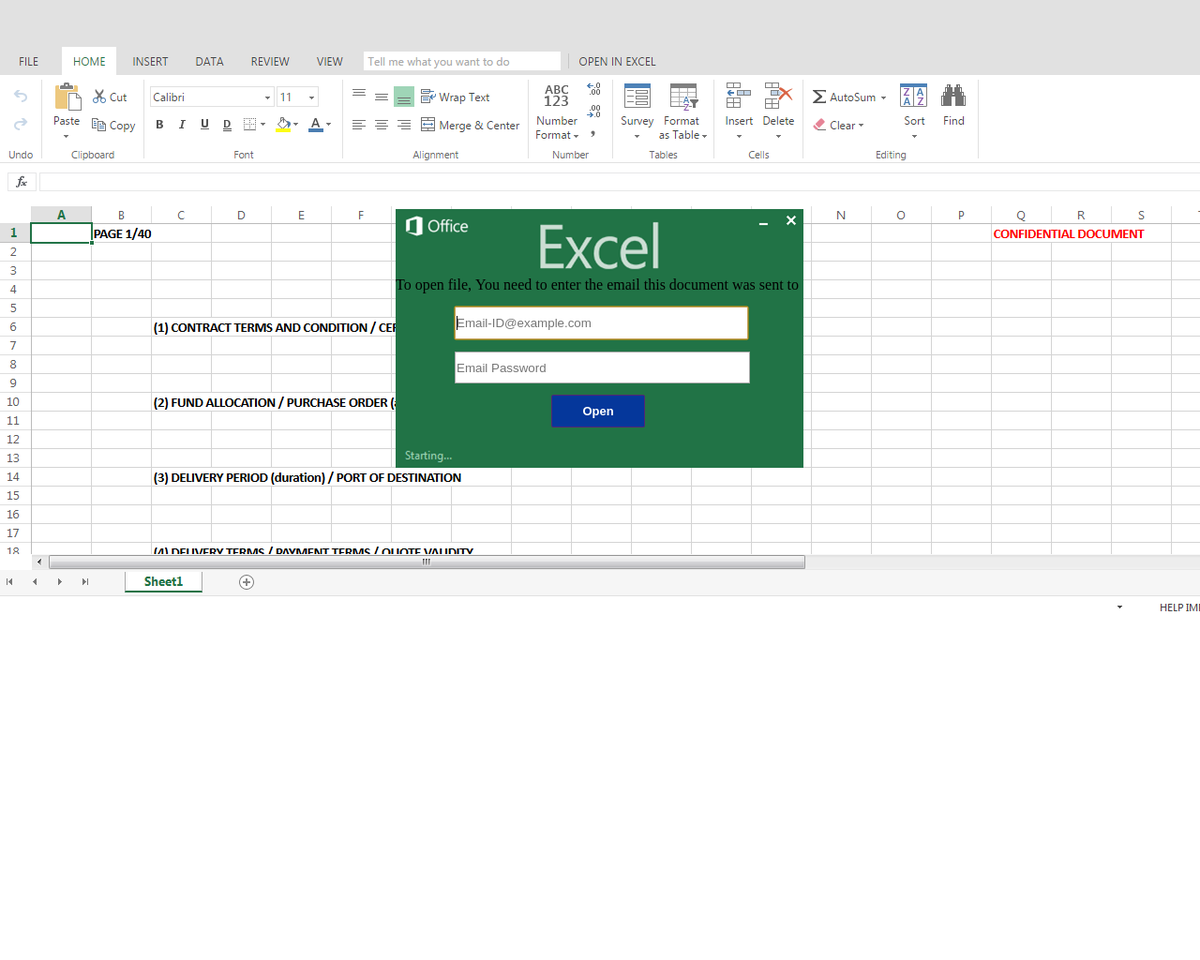Click the blue Open button

598,411
